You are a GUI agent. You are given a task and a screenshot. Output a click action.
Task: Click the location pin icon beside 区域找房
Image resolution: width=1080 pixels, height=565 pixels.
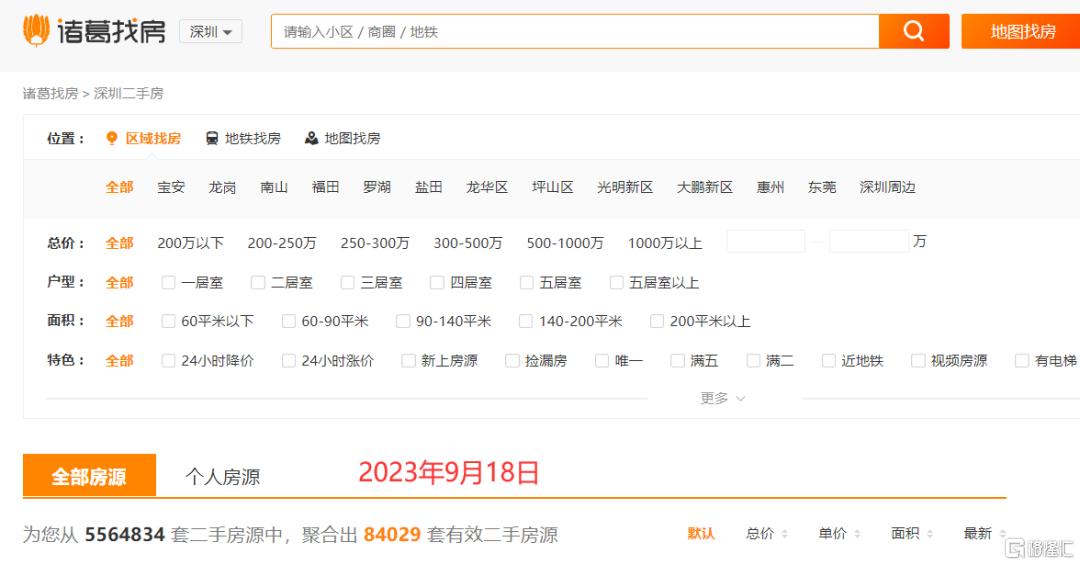pyautogui.click(x=112, y=138)
